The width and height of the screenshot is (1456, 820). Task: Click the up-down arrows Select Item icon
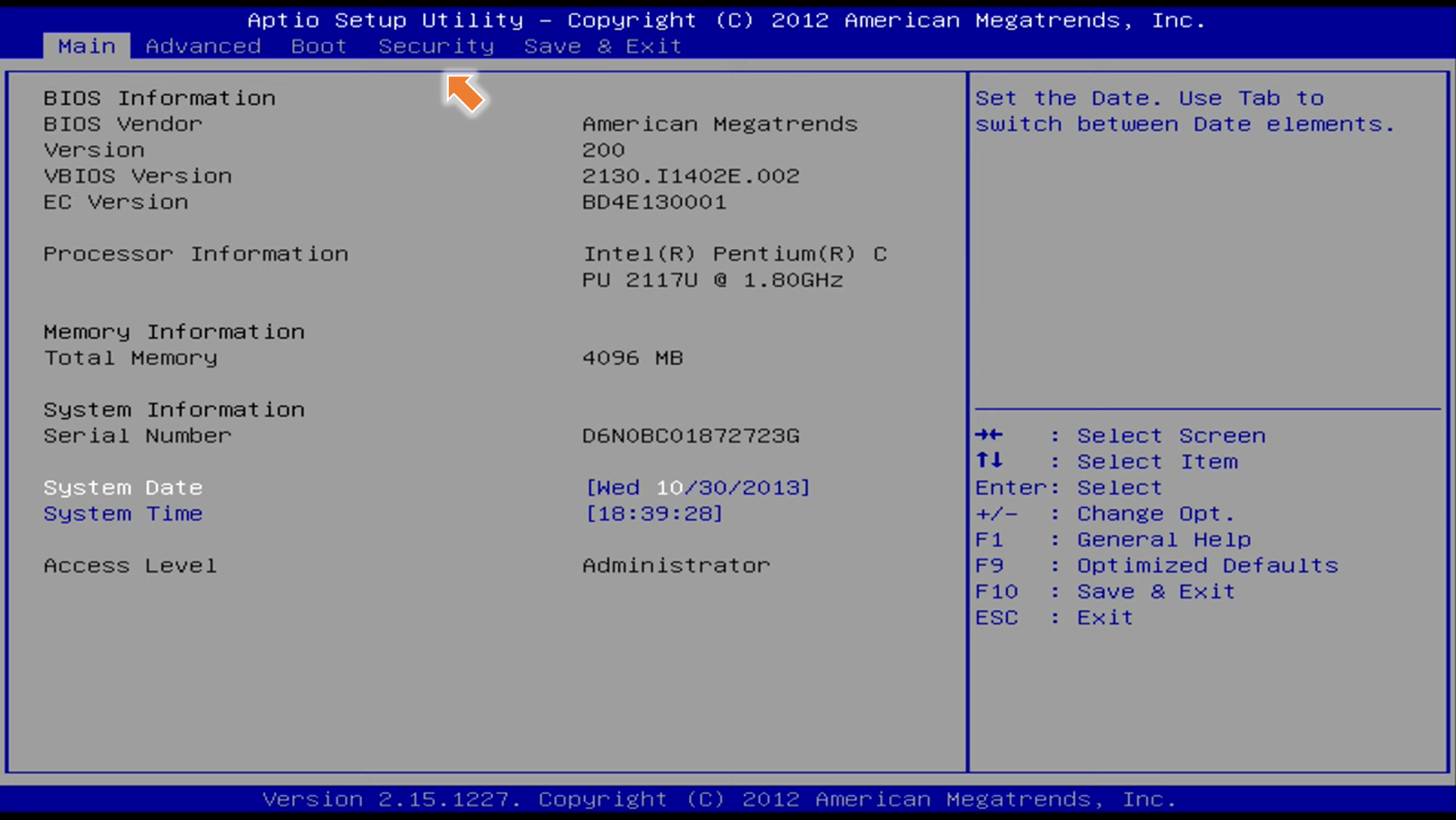[x=989, y=461]
